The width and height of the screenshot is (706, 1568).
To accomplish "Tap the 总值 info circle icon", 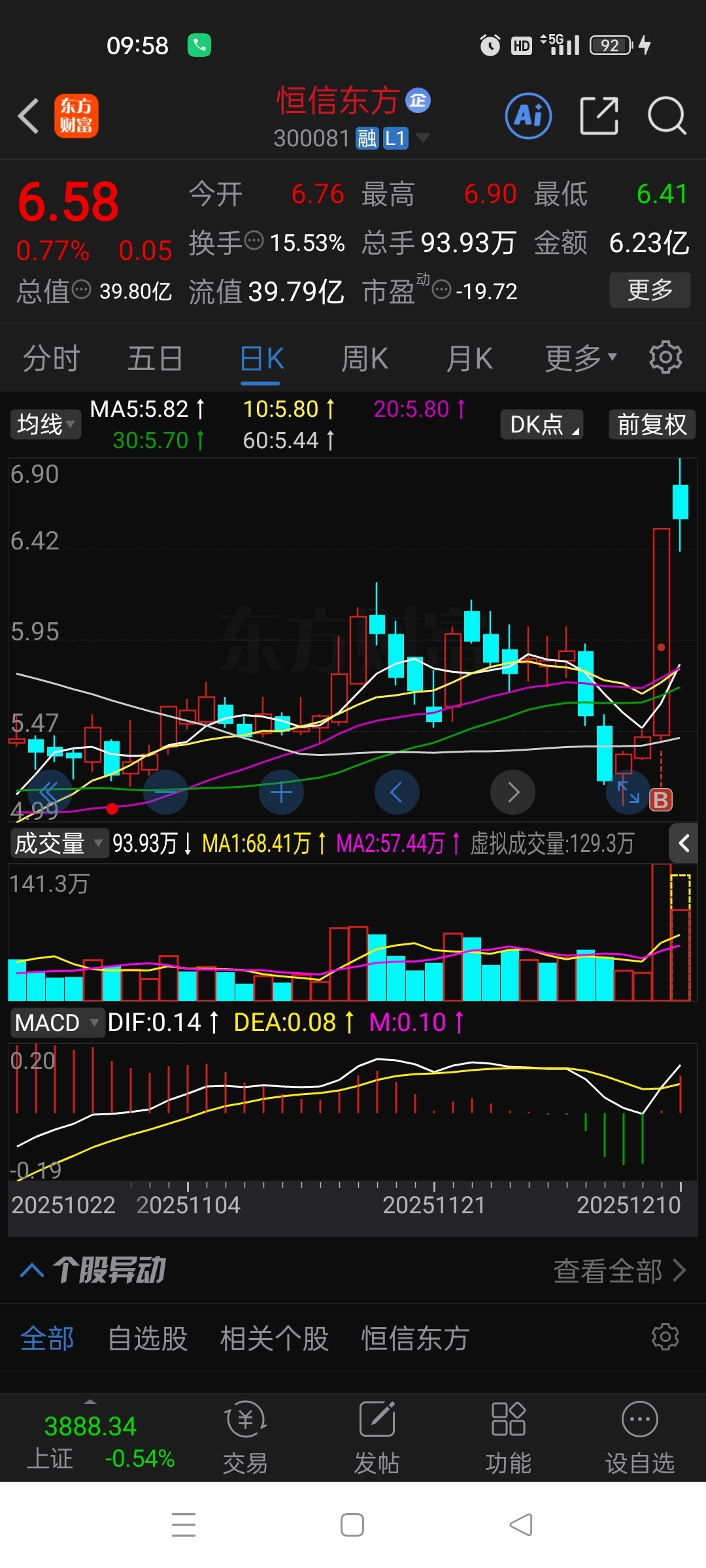I will point(81,289).
